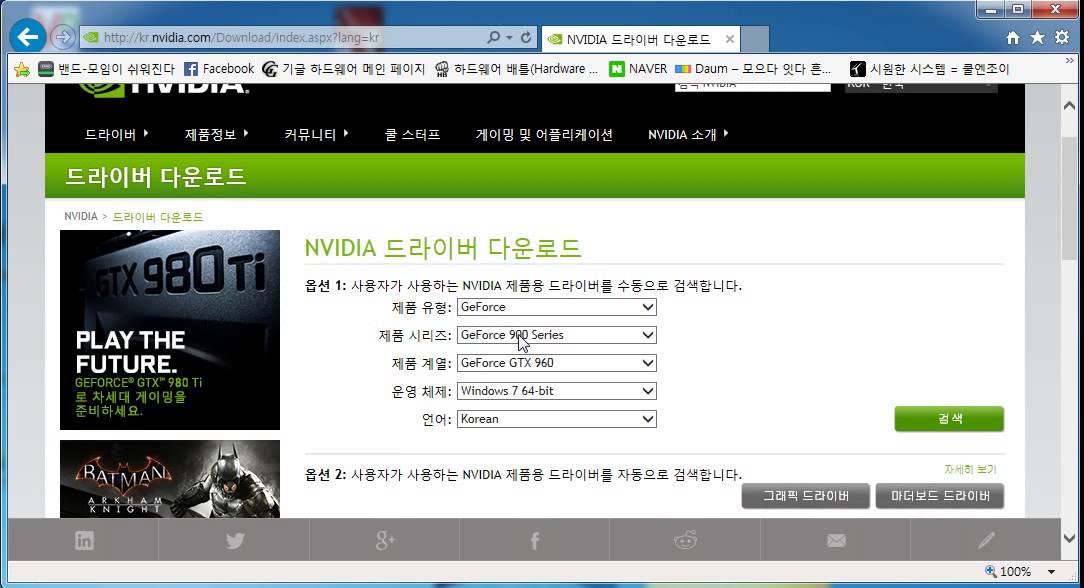The image size is (1084, 588).
Task: Click the search magnifier in address bar
Action: (x=493, y=37)
